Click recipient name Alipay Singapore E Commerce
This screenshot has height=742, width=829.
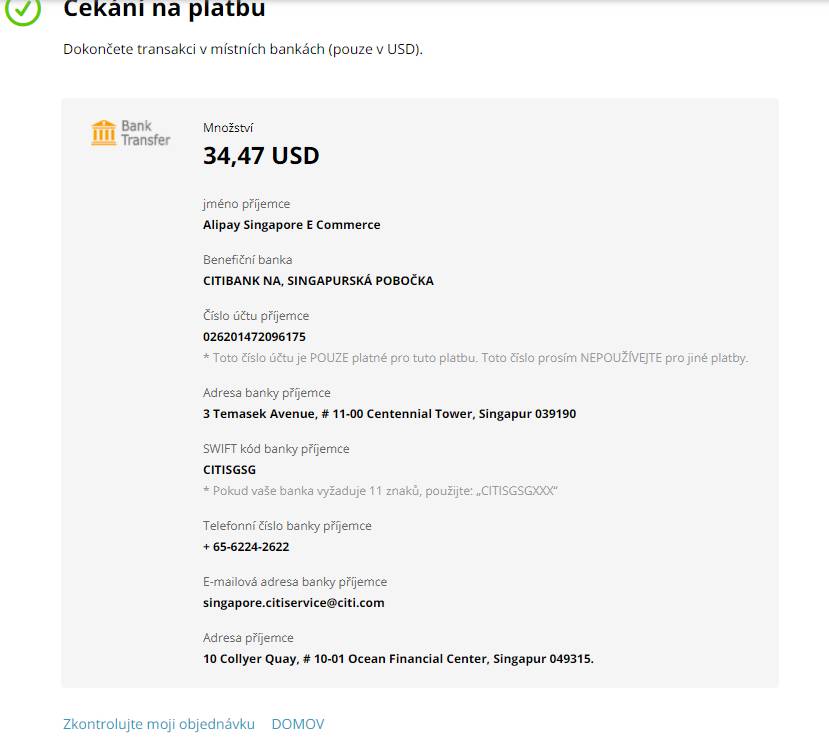291,225
